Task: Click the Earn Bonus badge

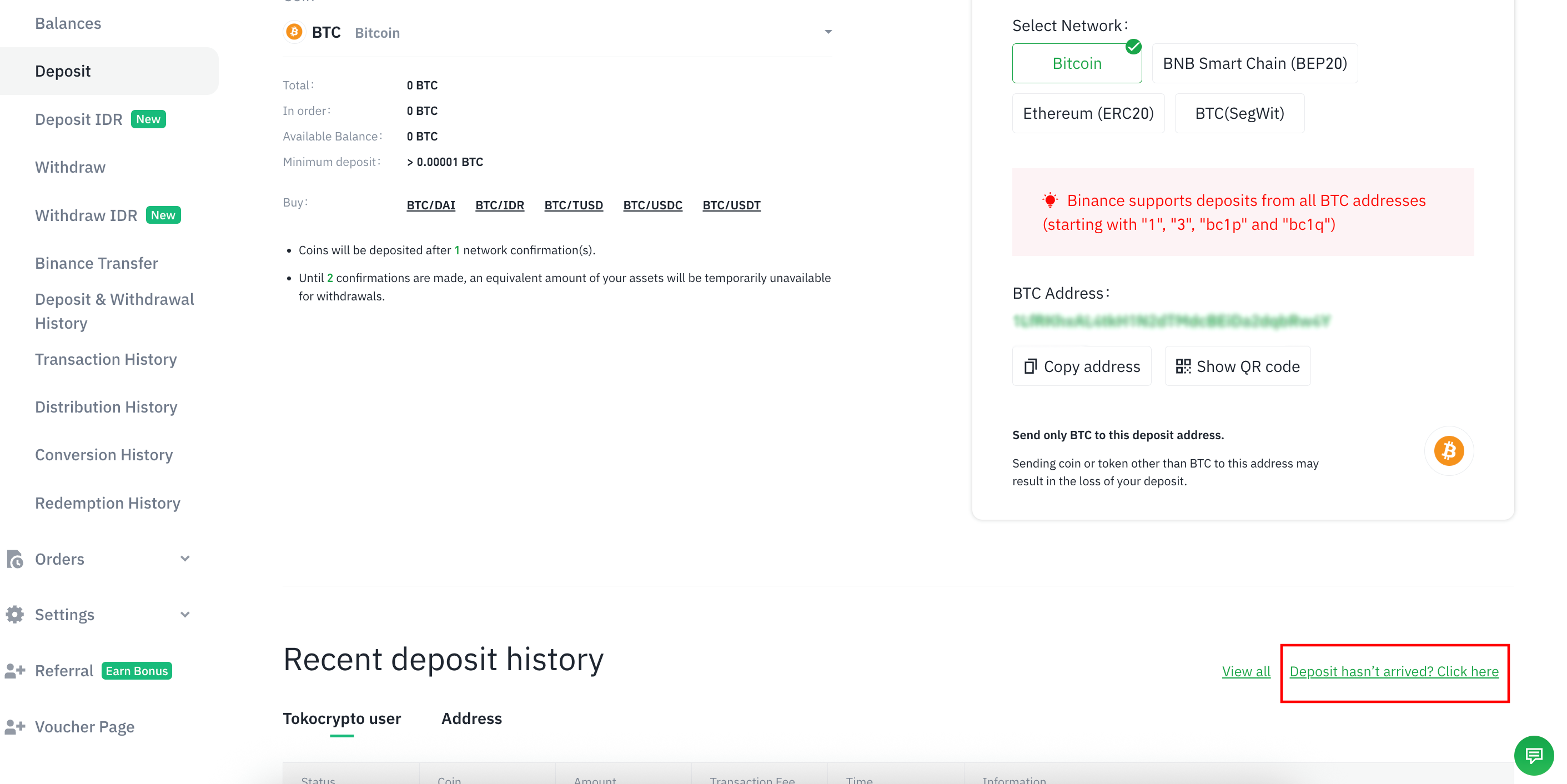Action: (x=137, y=671)
